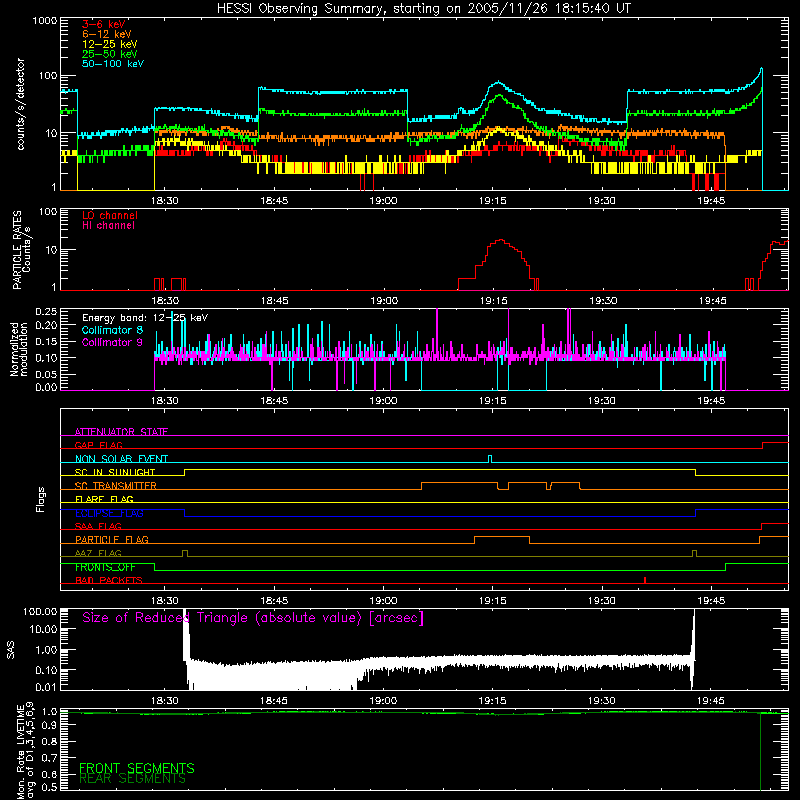Image resolution: width=800 pixels, height=800 pixels.
Task: Click the red BAD_PACKETS spike near 19:35
Action: tap(645, 580)
